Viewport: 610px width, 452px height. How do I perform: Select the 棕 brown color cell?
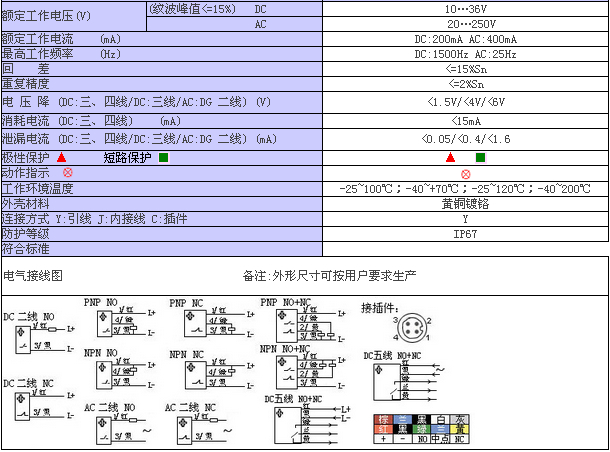coord(383,419)
